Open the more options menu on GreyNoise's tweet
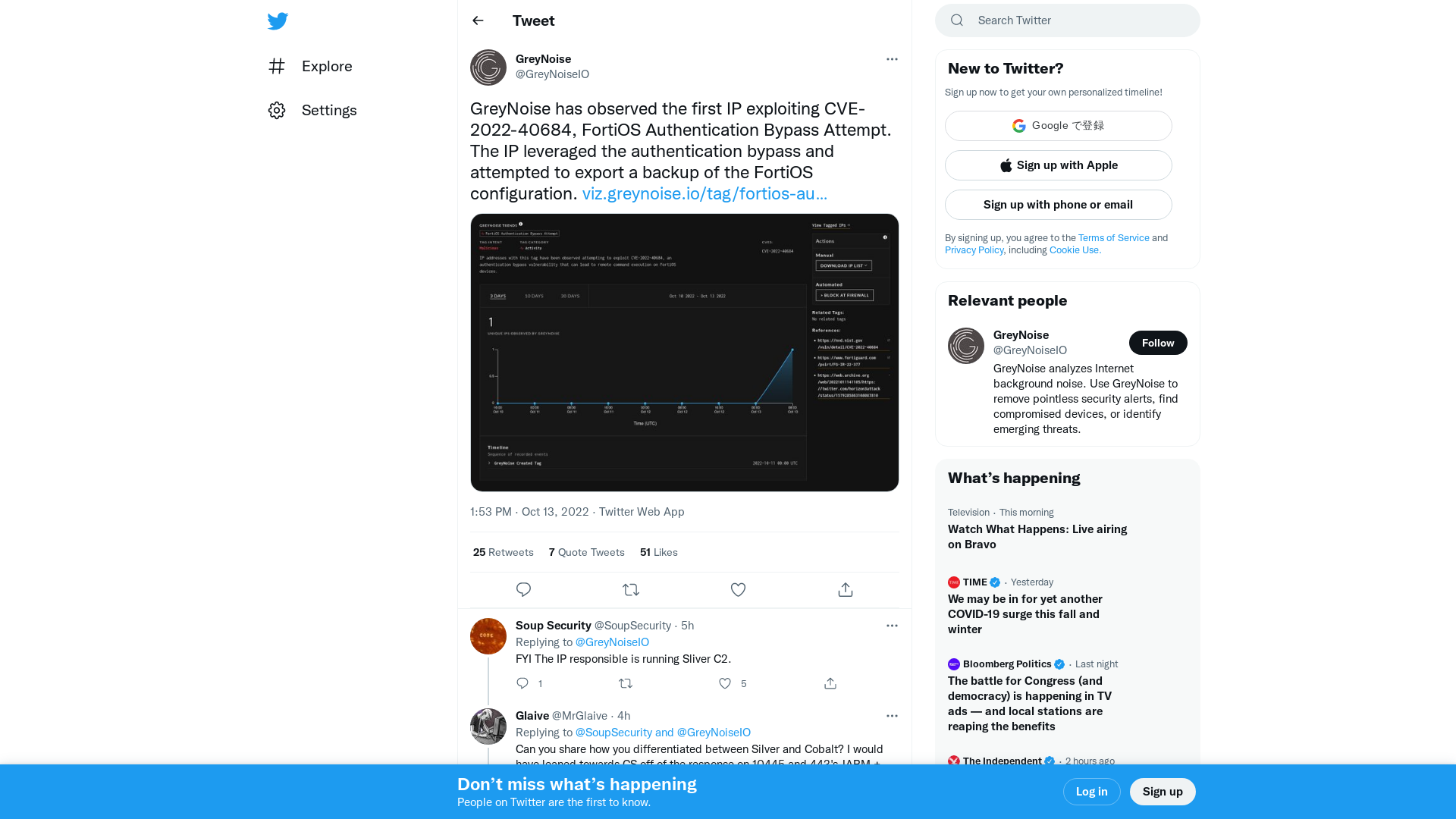The width and height of the screenshot is (1456, 819). click(892, 59)
